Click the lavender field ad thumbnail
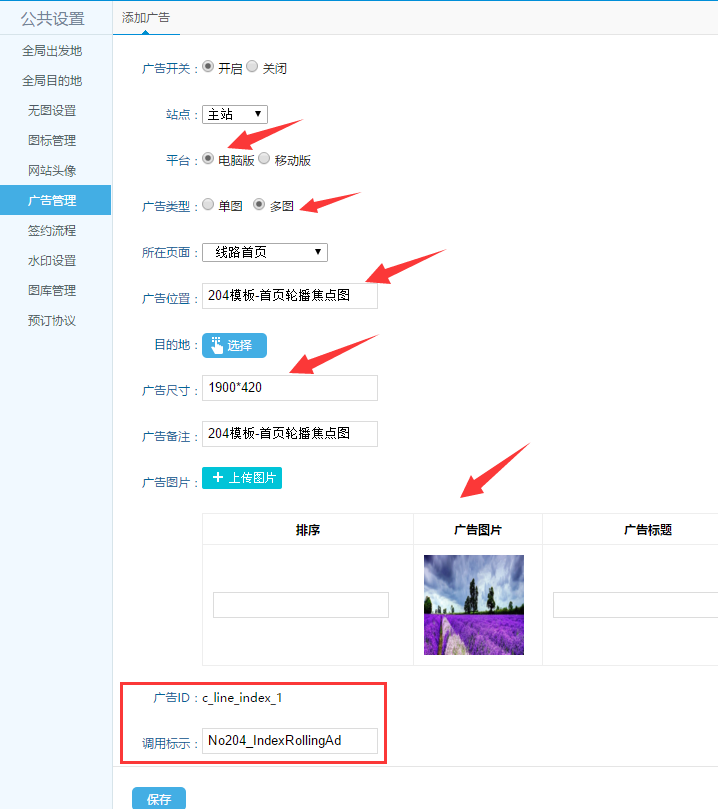The width and height of the screenshot is (718, 809). (x=473, y=605)
